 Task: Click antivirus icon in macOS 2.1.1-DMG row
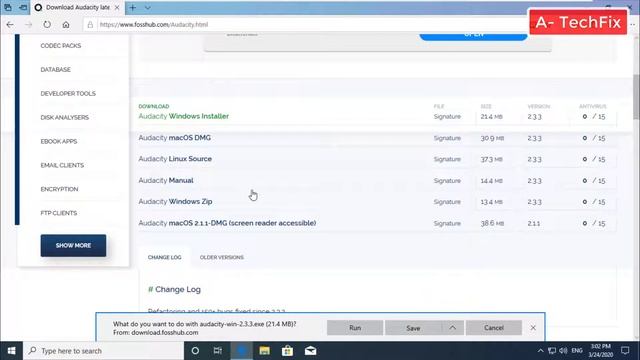point(584,224)
